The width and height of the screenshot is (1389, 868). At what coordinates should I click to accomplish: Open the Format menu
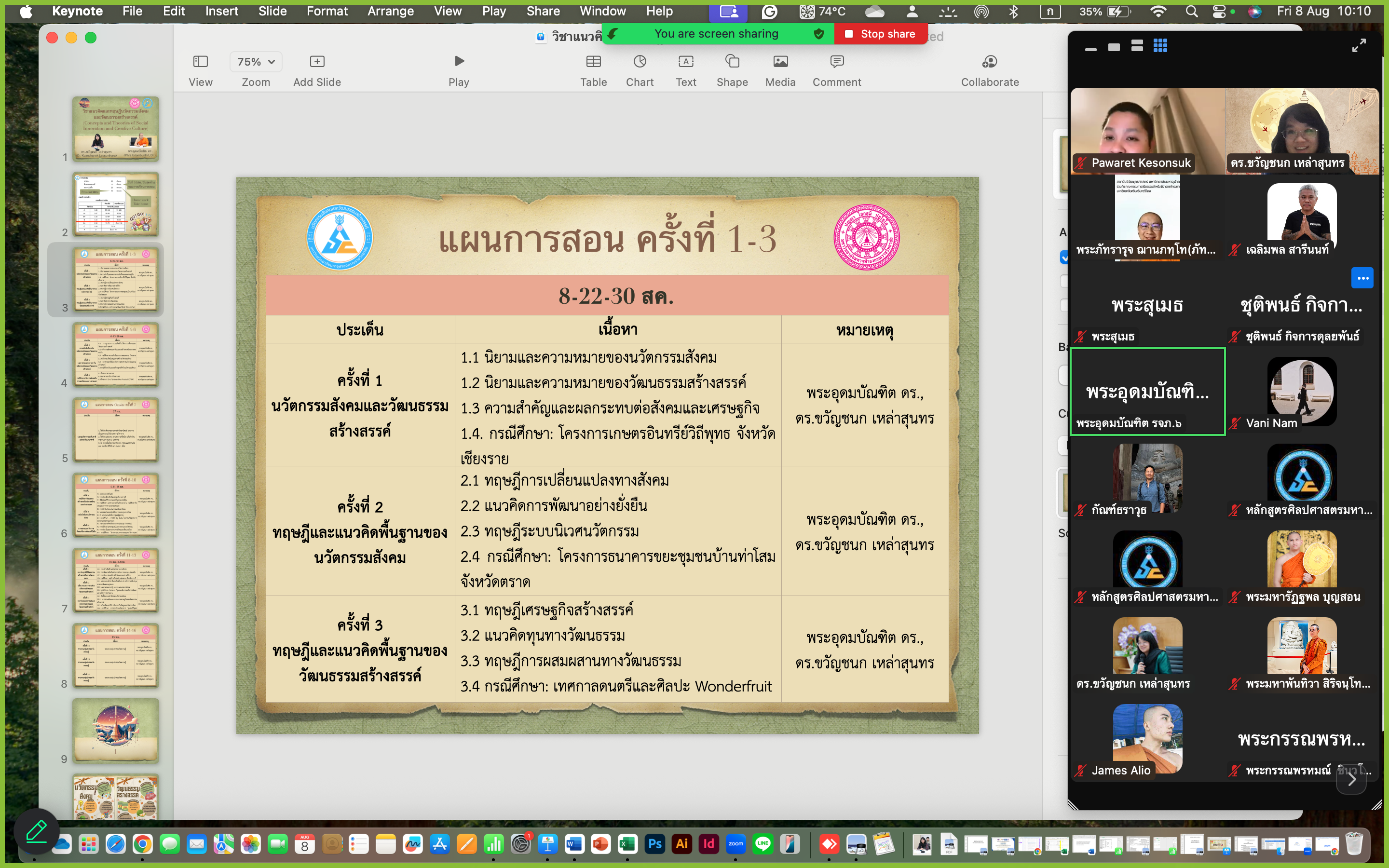click(x=327, y=11)
